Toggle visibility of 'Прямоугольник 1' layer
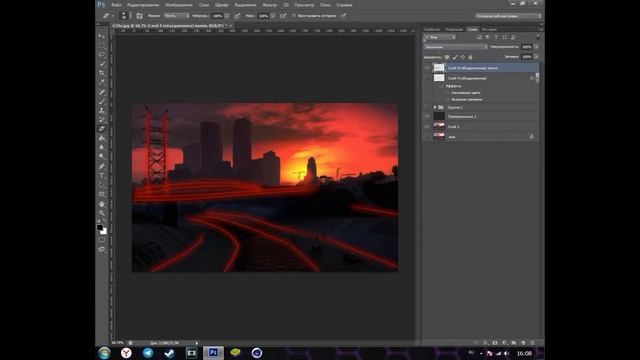Viewport: 640px width, 360px height. point(427,116)
